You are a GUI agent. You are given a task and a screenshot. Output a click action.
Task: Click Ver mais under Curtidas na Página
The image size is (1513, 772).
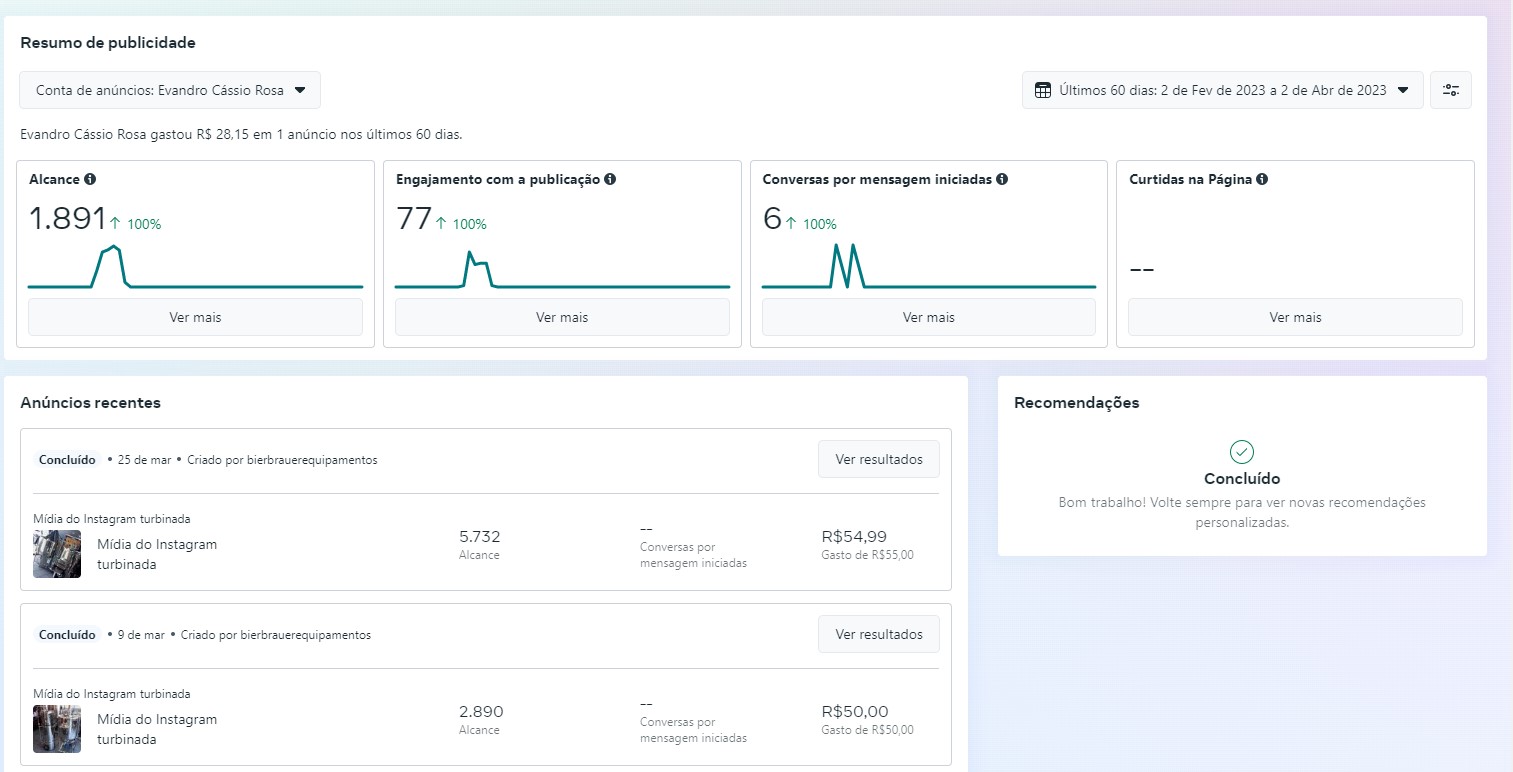click(1295, 317)
